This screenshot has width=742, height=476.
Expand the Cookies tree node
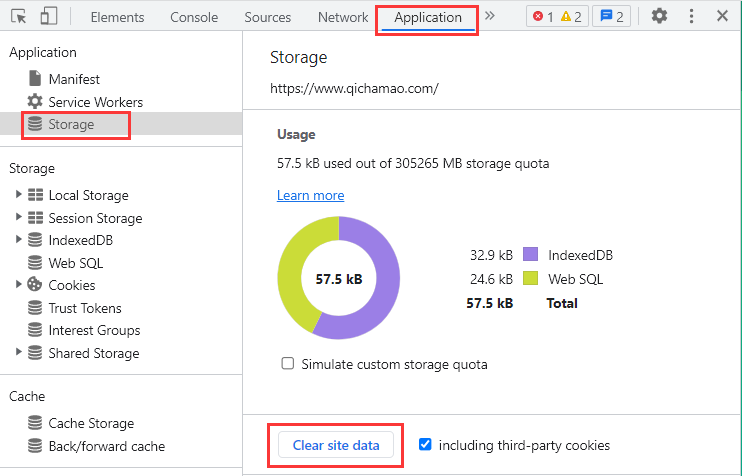pos(19,285)
